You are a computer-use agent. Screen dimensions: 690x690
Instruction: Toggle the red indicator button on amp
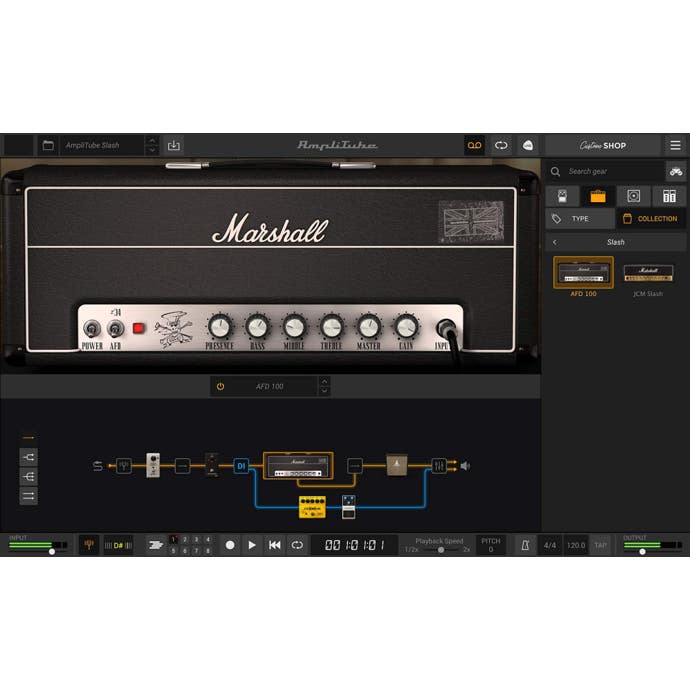(x=139, y=328)
